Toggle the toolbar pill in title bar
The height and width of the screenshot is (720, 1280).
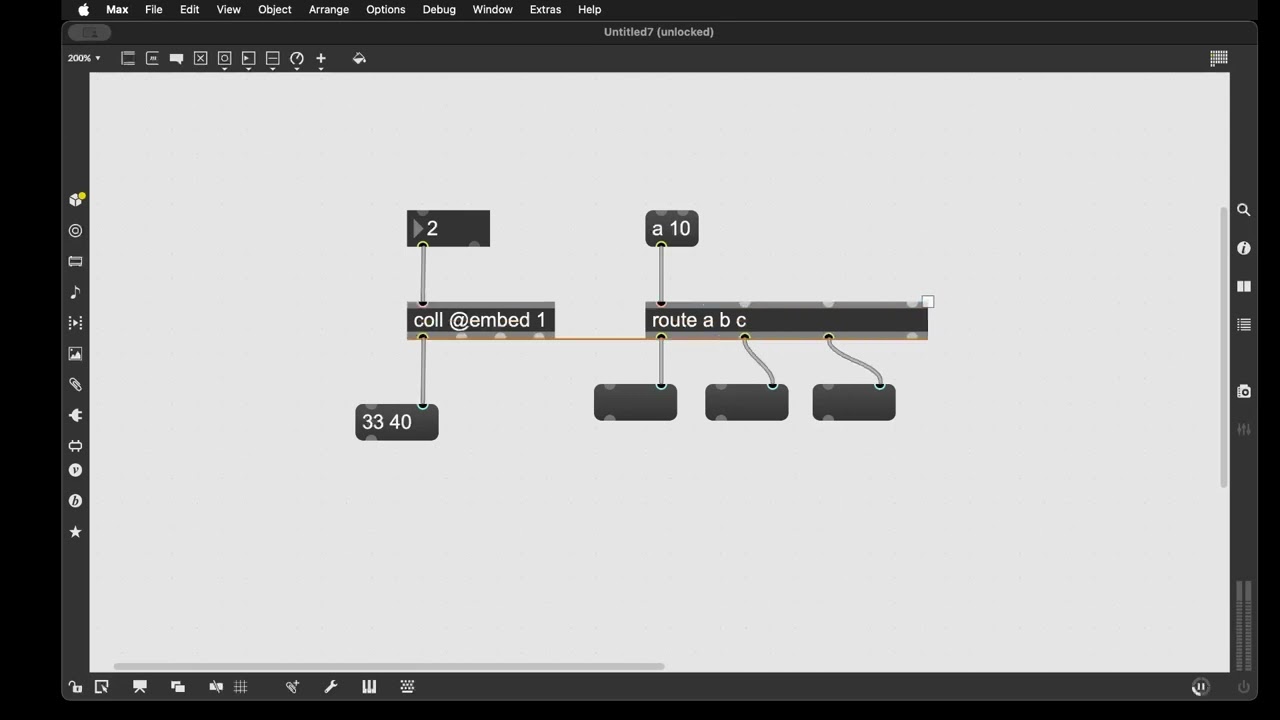coord(90,32)
